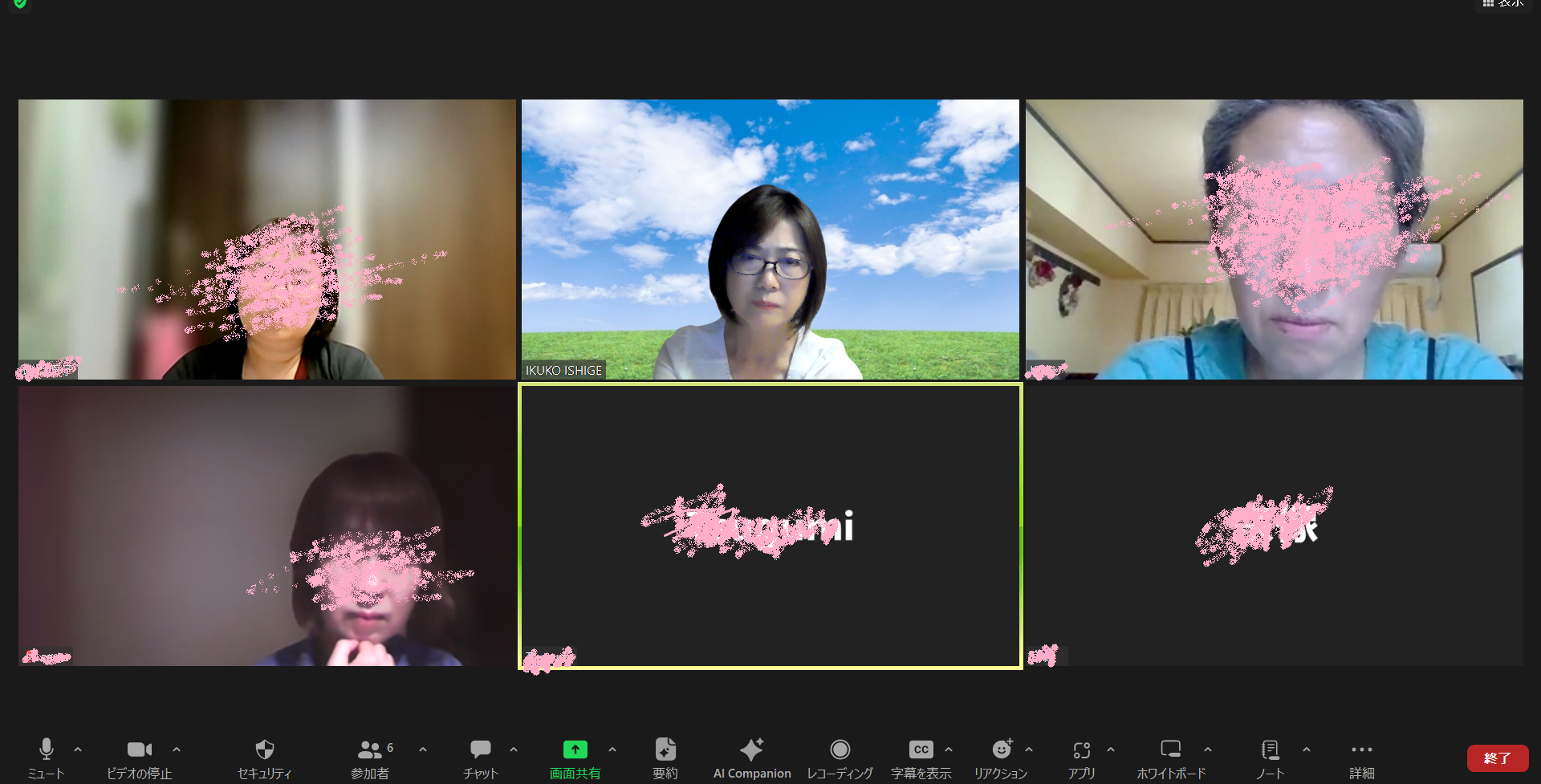Viewport: 1541px width, 784px height.
Task: Open the reactions smiley icon
Action: click(x=1001, y=750)
